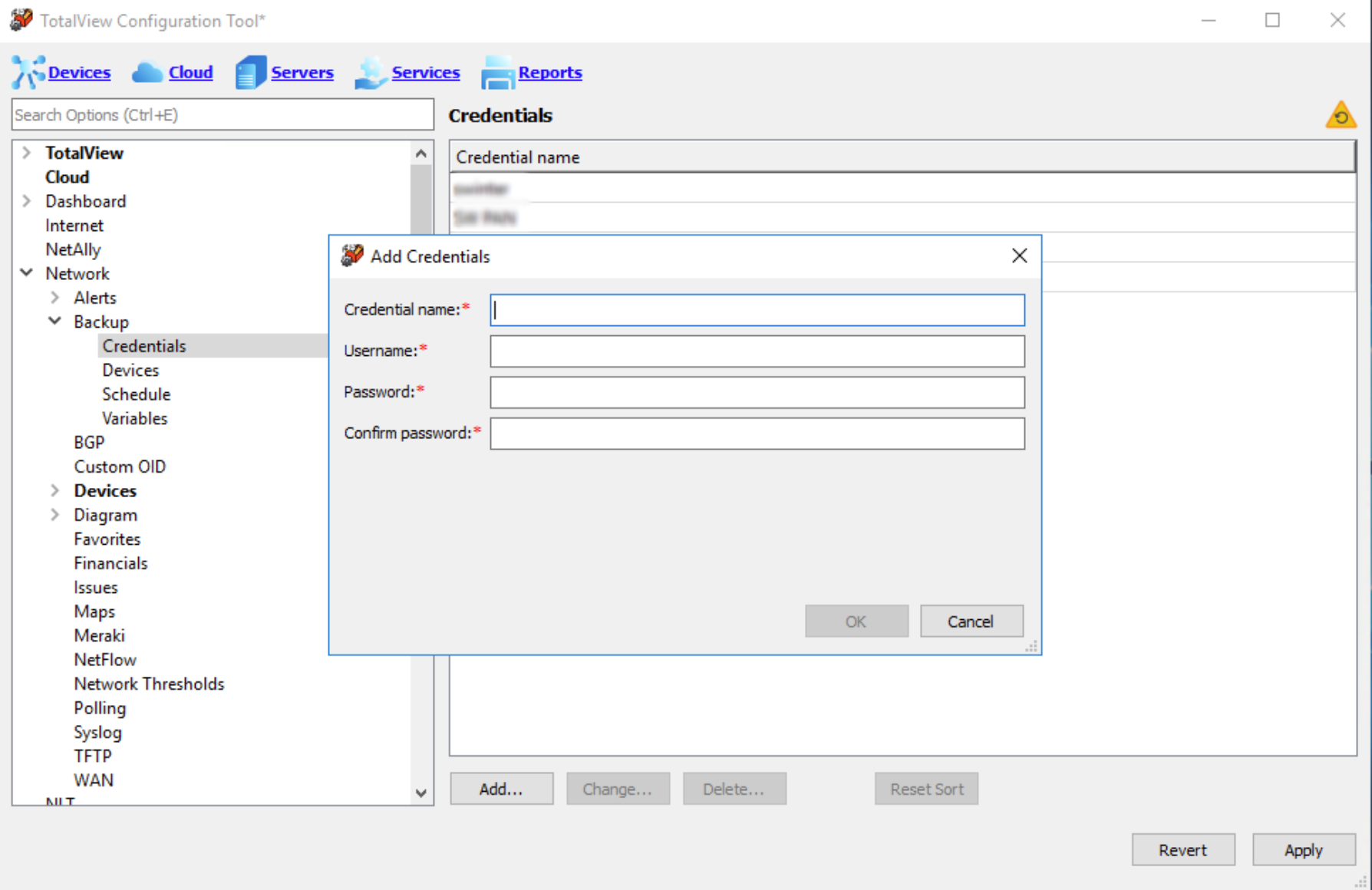This screenshot has height=890, width=1372.
Task: Click the Devices network icon in toolbar
Action: pos(28,72)
